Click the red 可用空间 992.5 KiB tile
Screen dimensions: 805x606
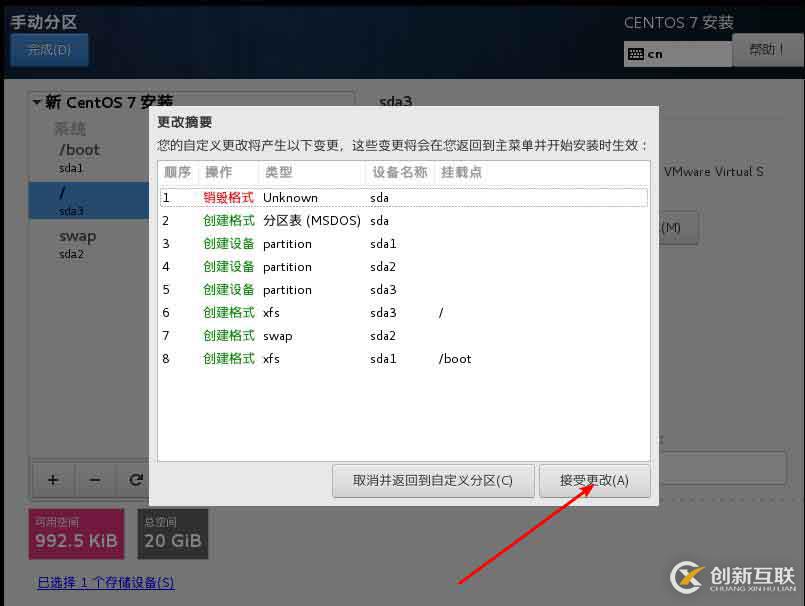75,534
